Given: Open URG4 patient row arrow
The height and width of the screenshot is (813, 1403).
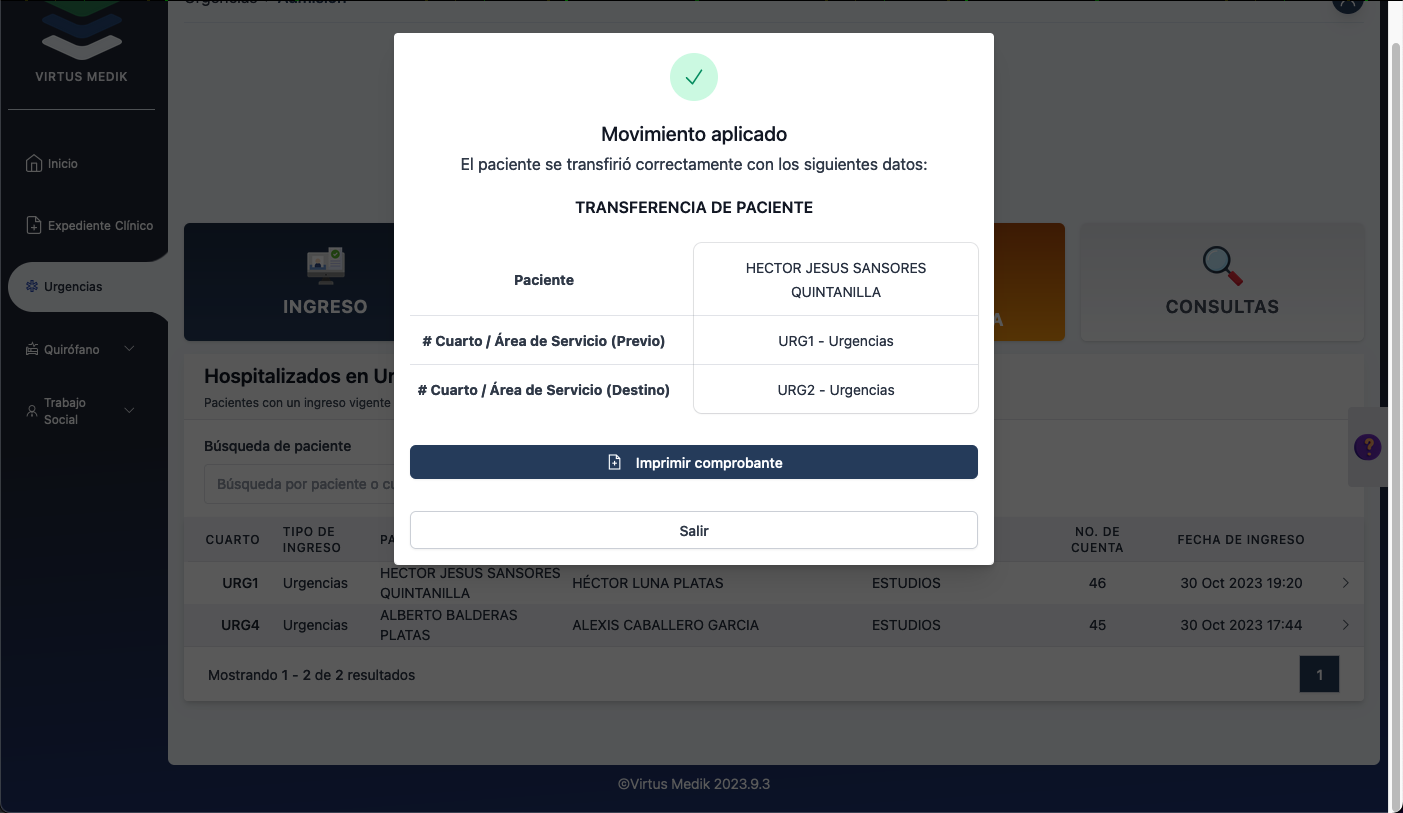Looking at the screenshot, I should click(x=1345, y=625).
